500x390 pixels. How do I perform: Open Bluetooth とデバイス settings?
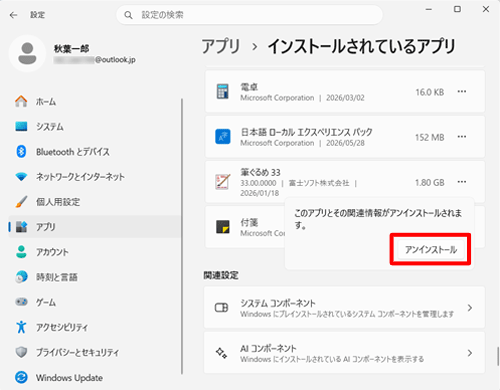tap(95, 152)
